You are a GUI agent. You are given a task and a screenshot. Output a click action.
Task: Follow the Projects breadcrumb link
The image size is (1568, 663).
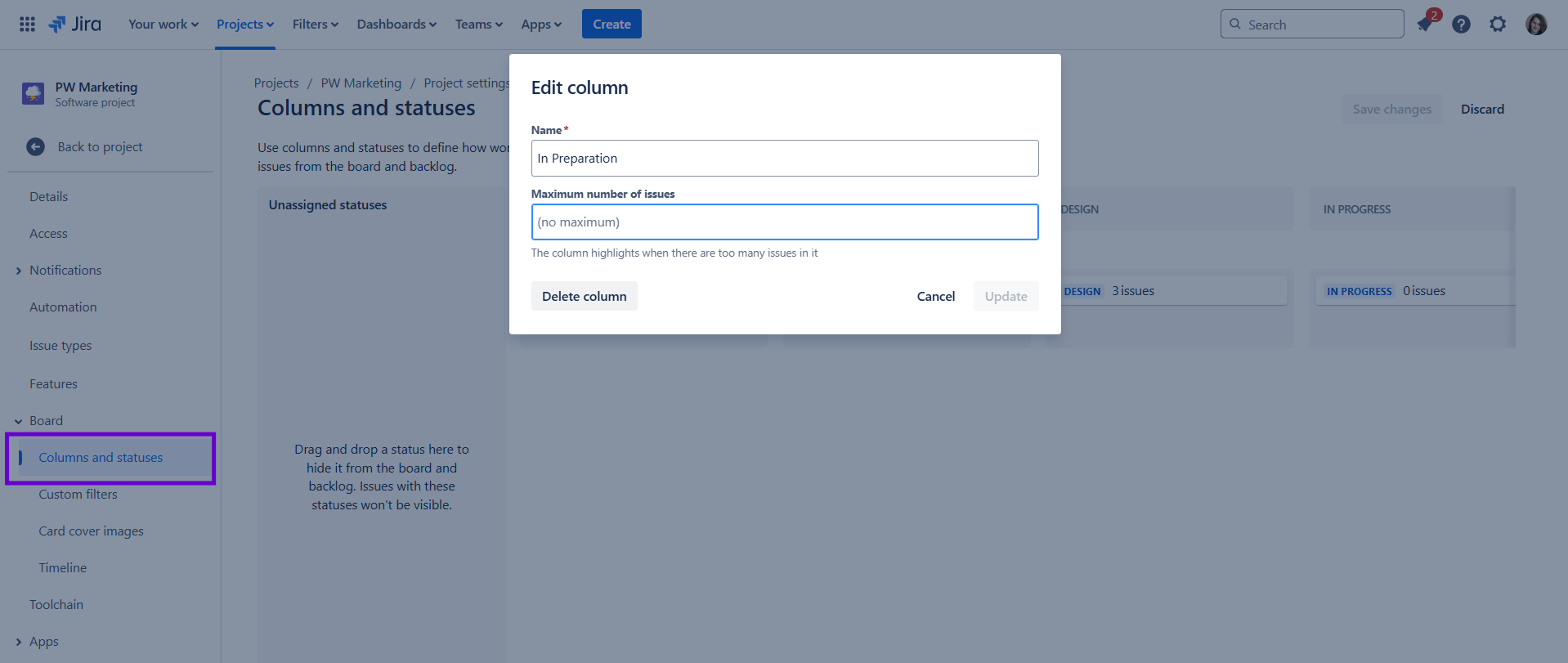276,83
